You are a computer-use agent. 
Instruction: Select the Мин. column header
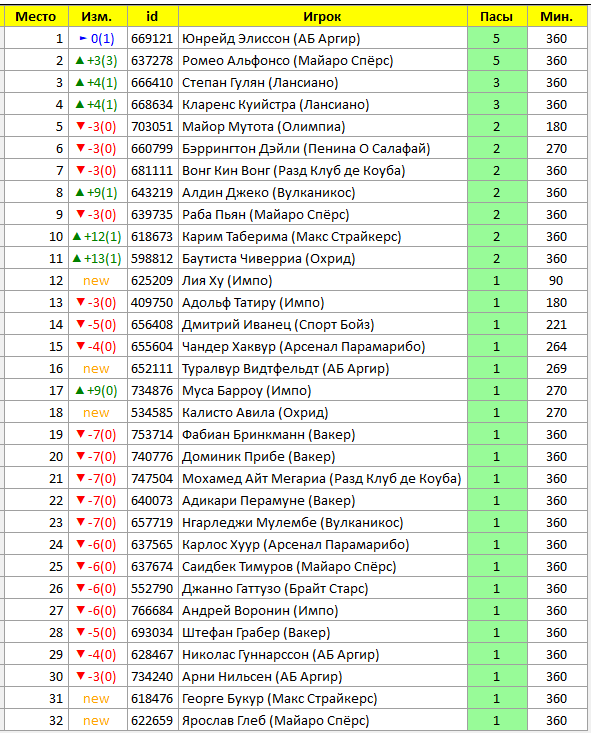pyautogui.click(x=556, y=16)
